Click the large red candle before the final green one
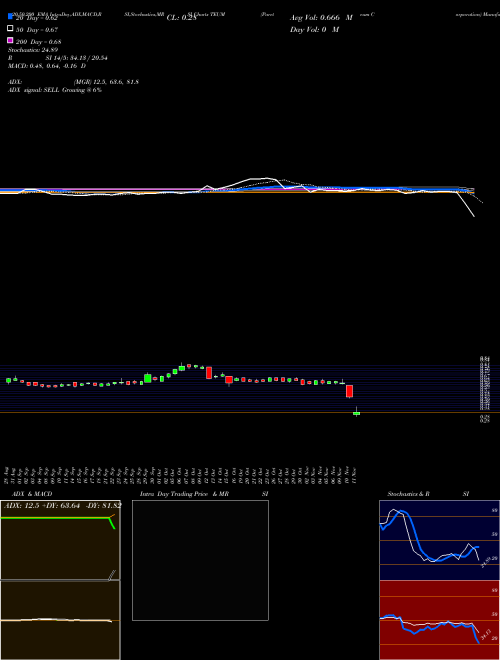This screenshot has height=660, width=500. coord(349,391)
